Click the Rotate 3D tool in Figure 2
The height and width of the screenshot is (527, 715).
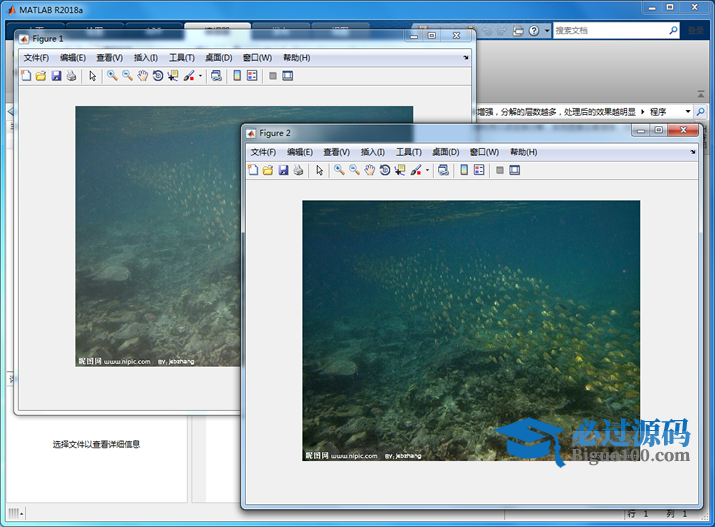[x=385, y=170]
